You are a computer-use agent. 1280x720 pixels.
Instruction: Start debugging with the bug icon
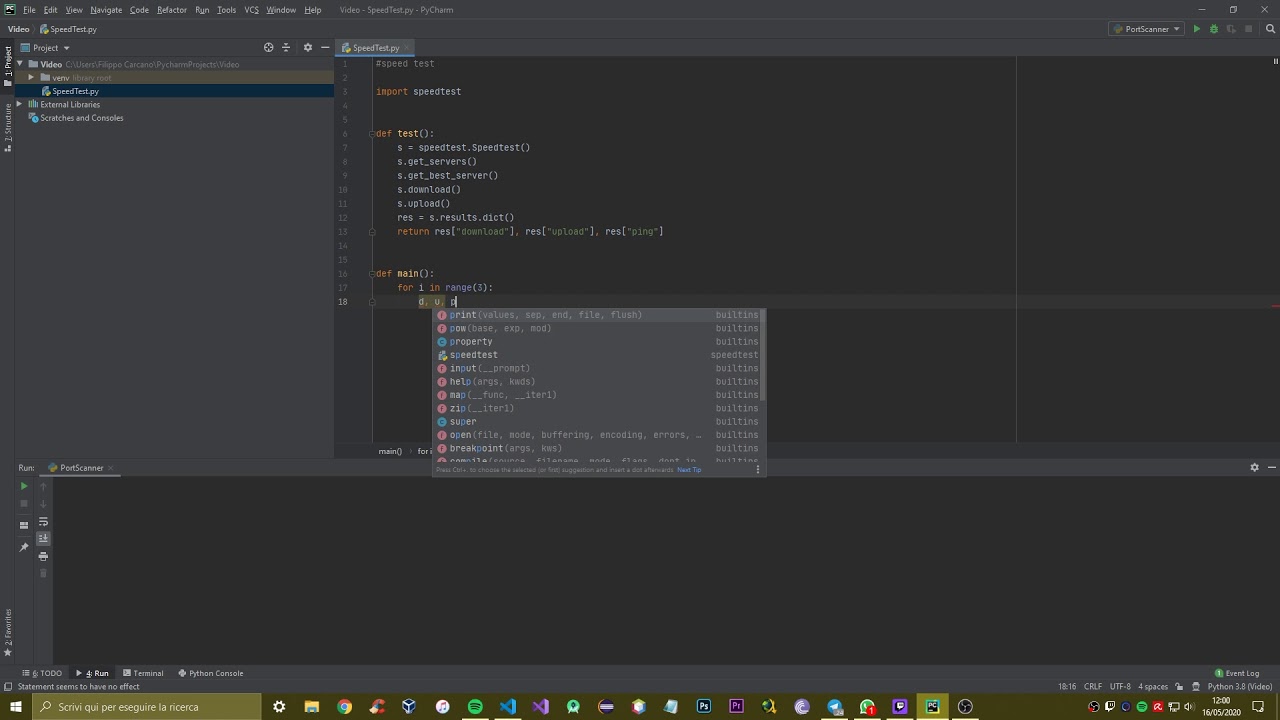coord(1214,29)
